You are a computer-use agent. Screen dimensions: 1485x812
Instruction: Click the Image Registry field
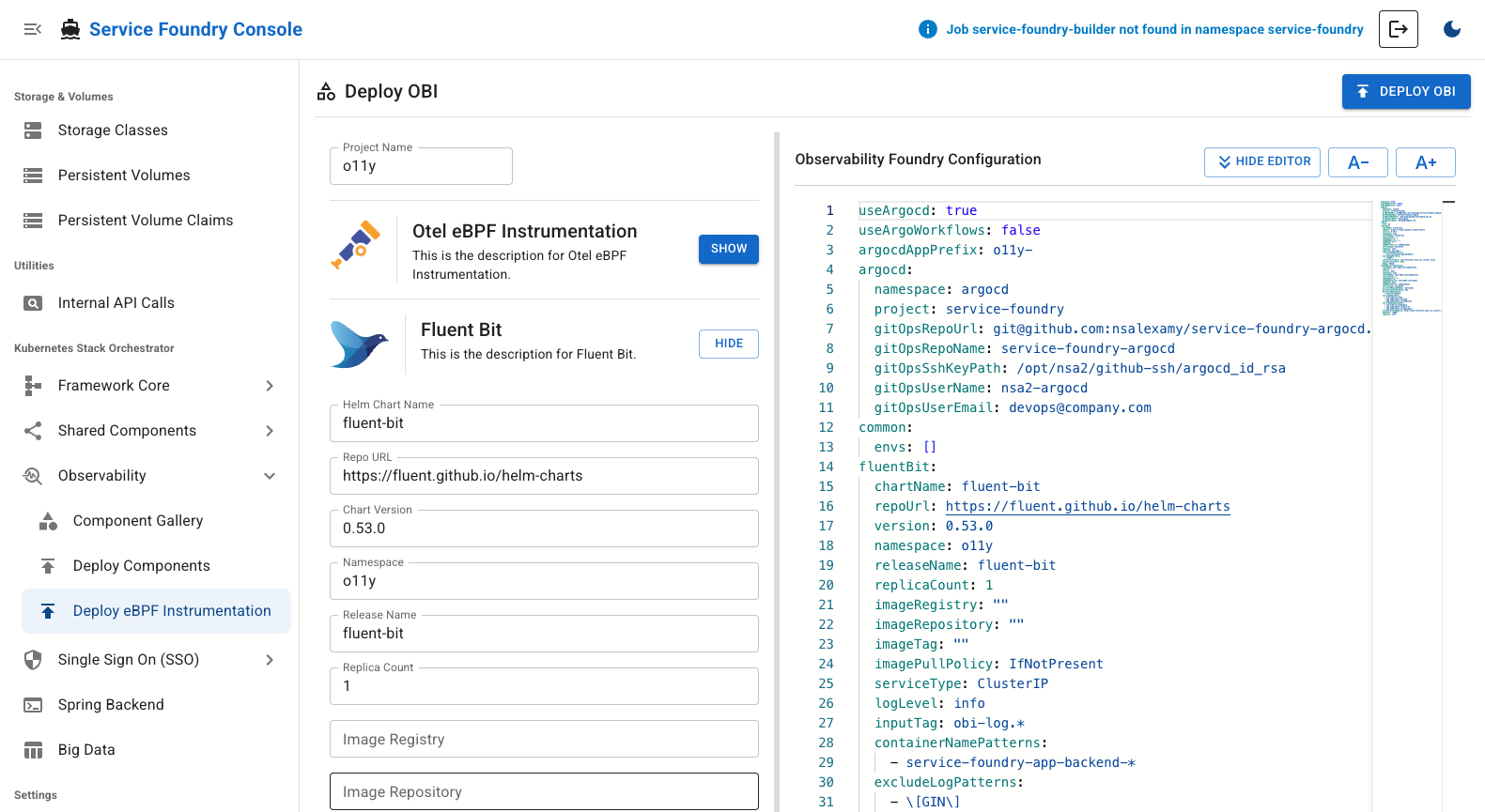pyautogui.click(x=544, y=739)
